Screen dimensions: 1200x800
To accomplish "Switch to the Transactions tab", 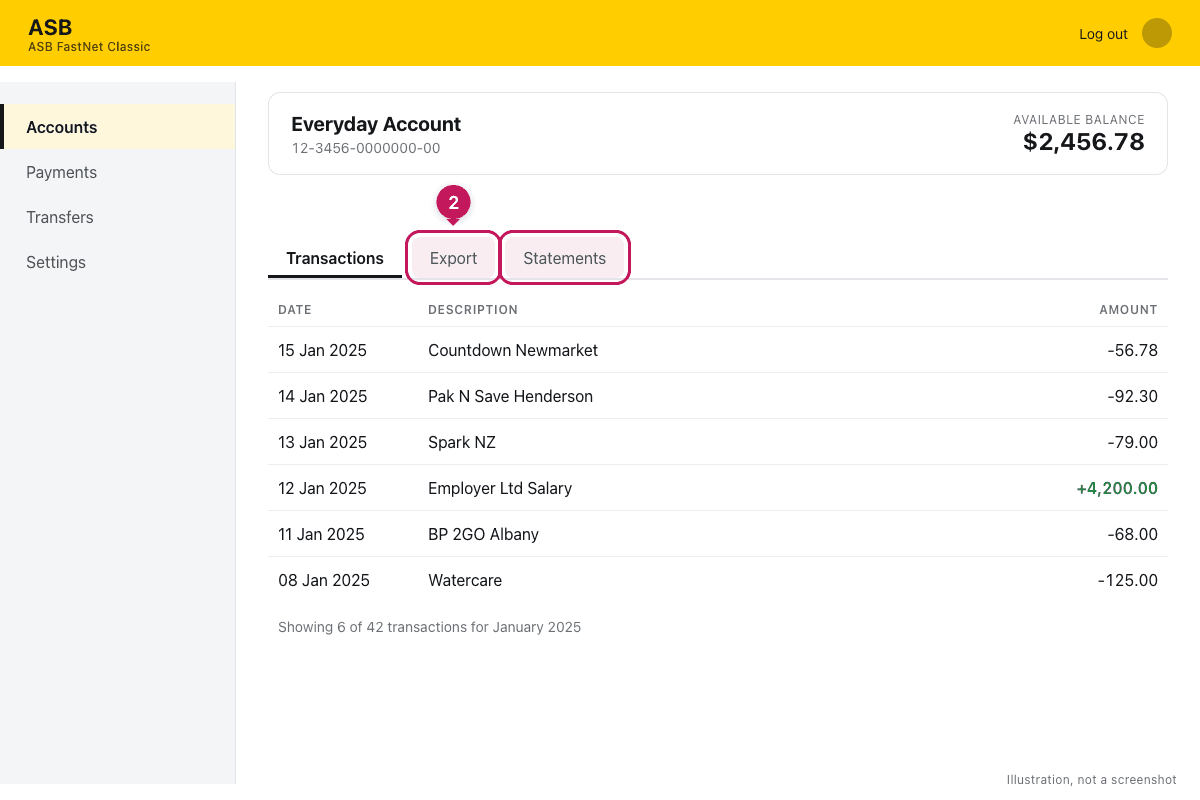I will tap(335, 258).
